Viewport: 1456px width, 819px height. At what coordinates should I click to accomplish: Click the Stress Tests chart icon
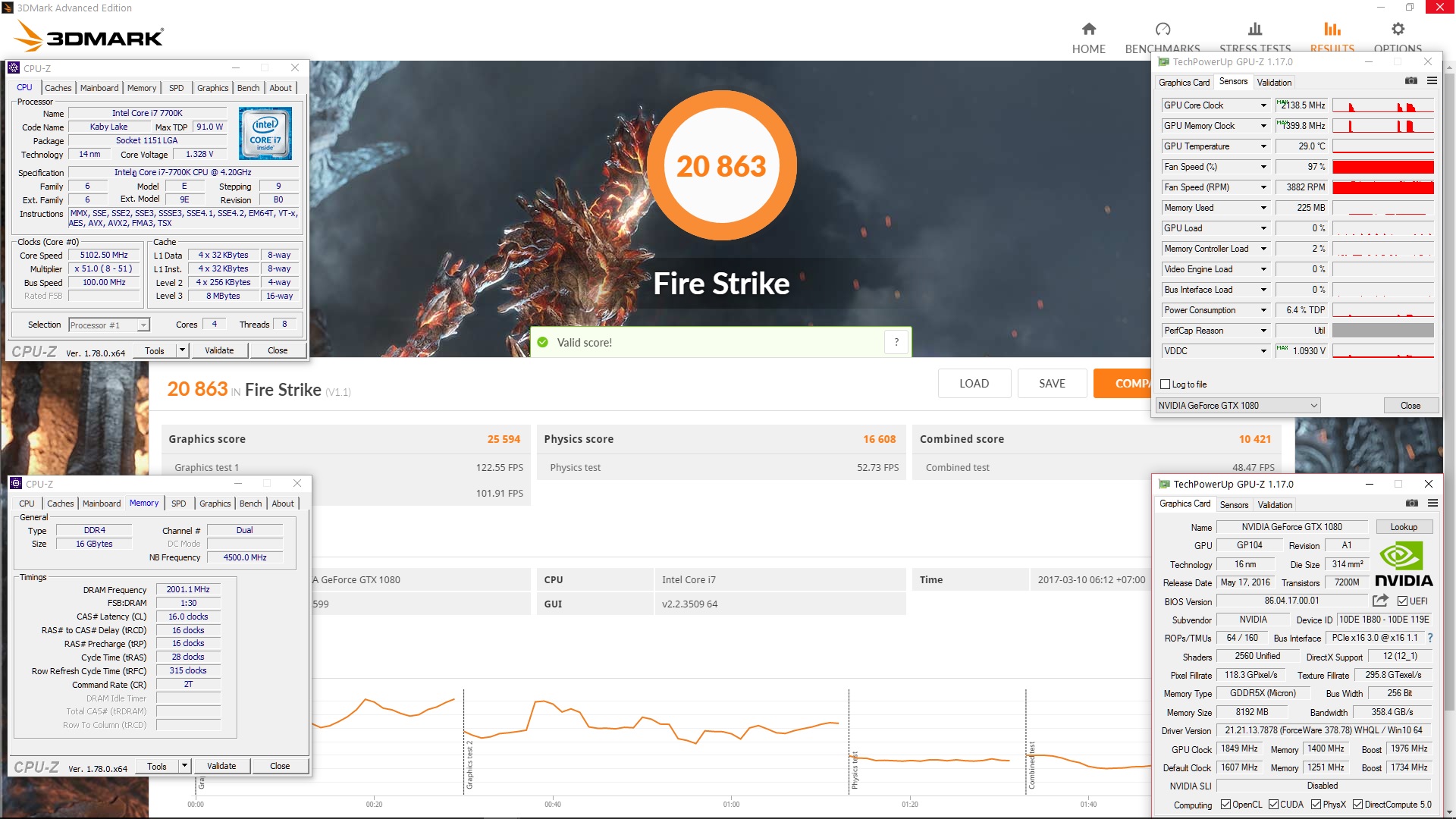1255,30
